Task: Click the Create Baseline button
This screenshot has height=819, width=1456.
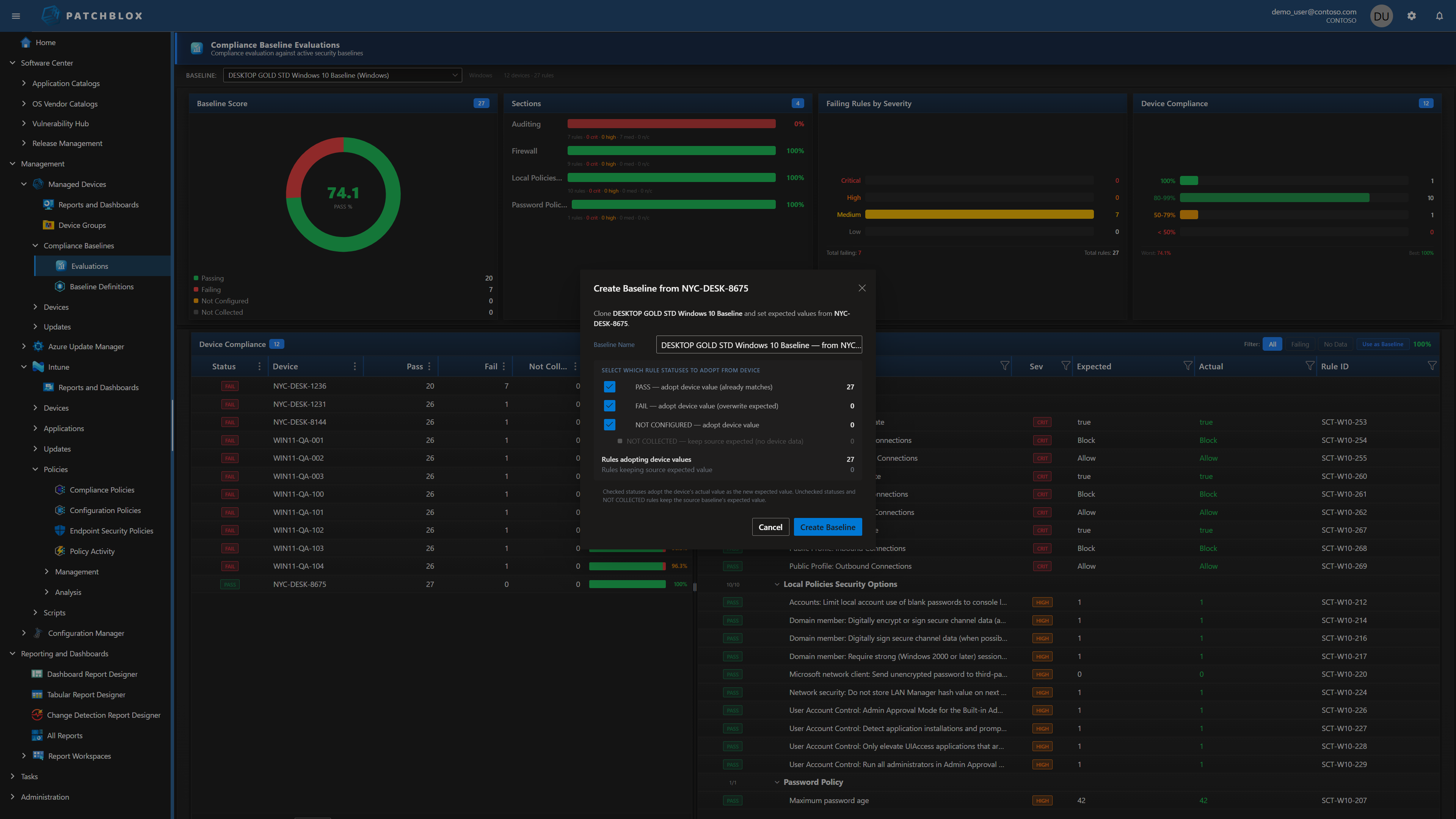Action: tap(827, 526)
